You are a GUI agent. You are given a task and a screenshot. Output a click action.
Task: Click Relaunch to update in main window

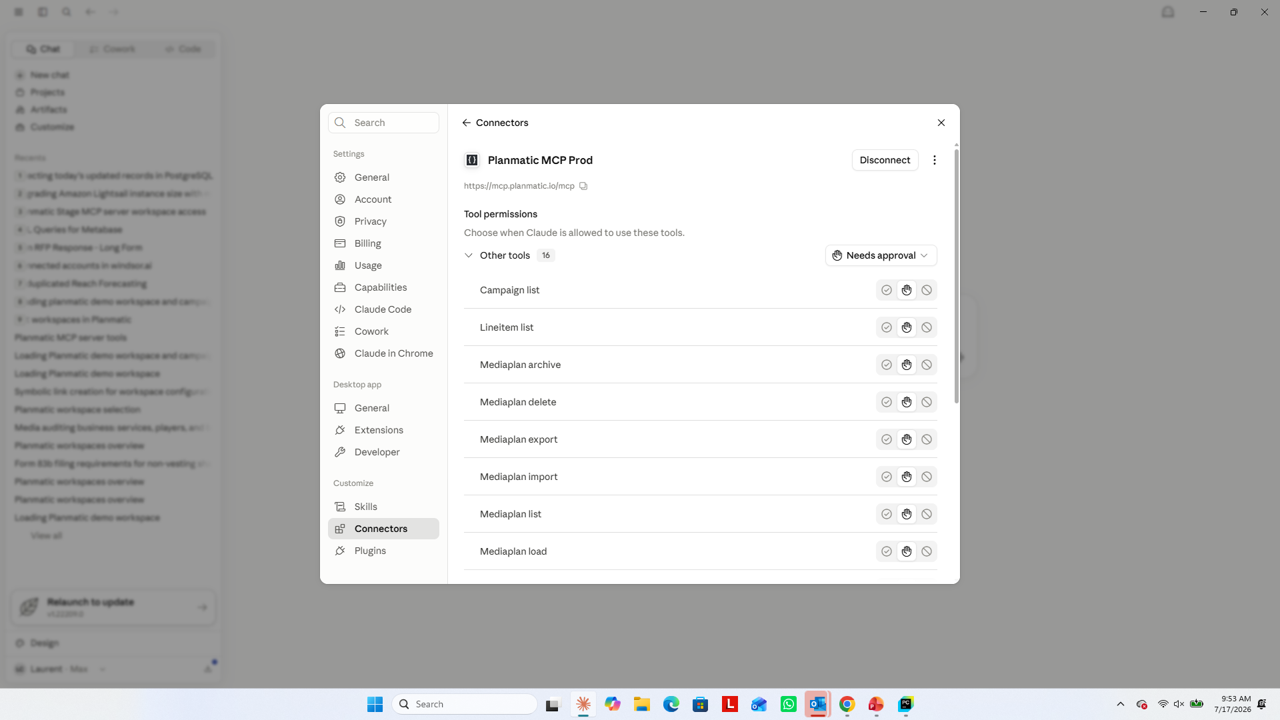[114, 607]
